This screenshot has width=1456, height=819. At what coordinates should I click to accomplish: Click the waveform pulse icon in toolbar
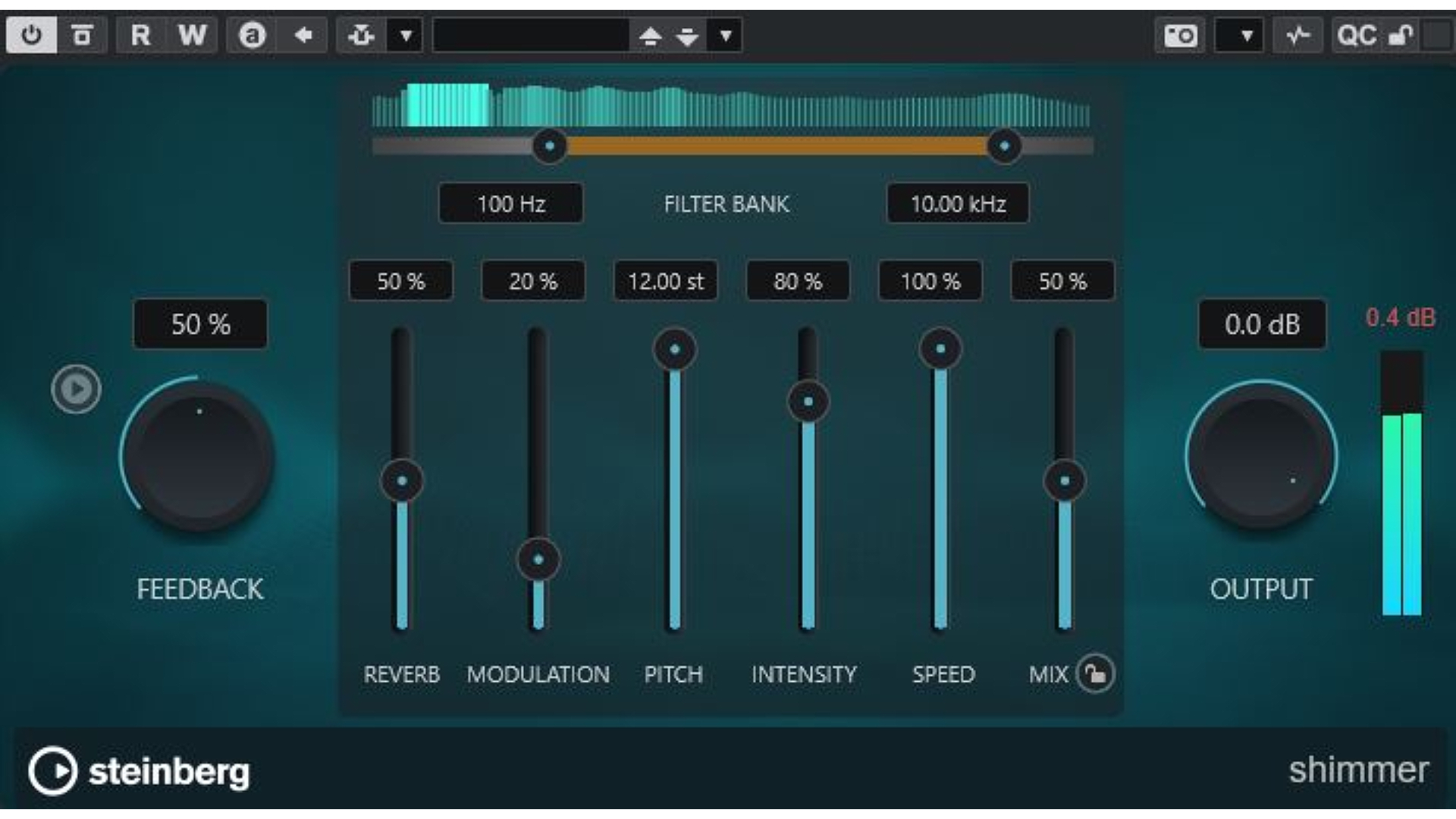click(x=1298, y=35)
